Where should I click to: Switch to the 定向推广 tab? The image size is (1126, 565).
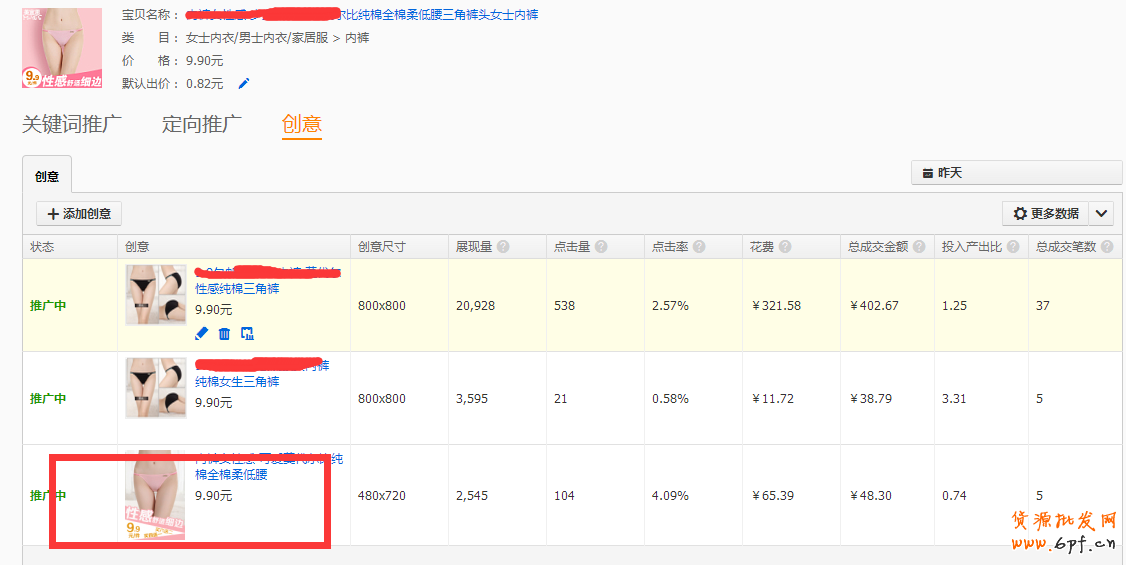click(x=202, y=125)
